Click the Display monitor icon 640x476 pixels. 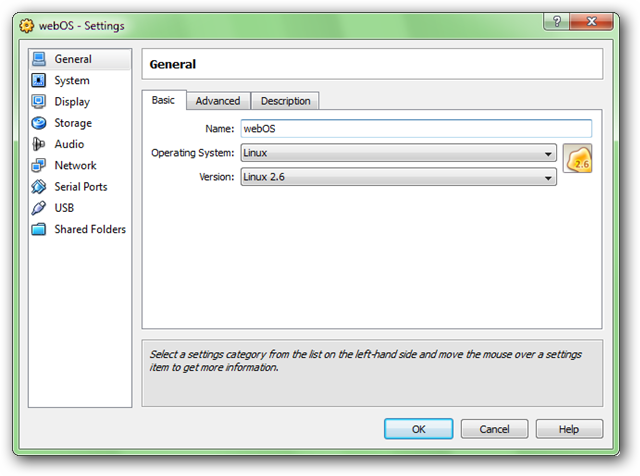39,101
